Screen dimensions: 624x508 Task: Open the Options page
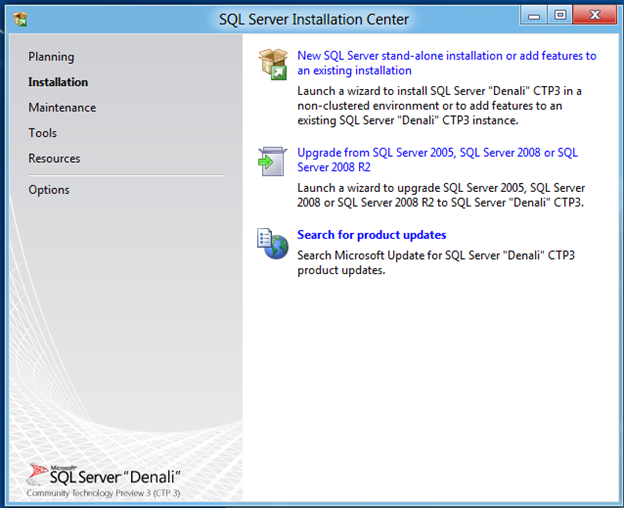[x=49, y=190]
